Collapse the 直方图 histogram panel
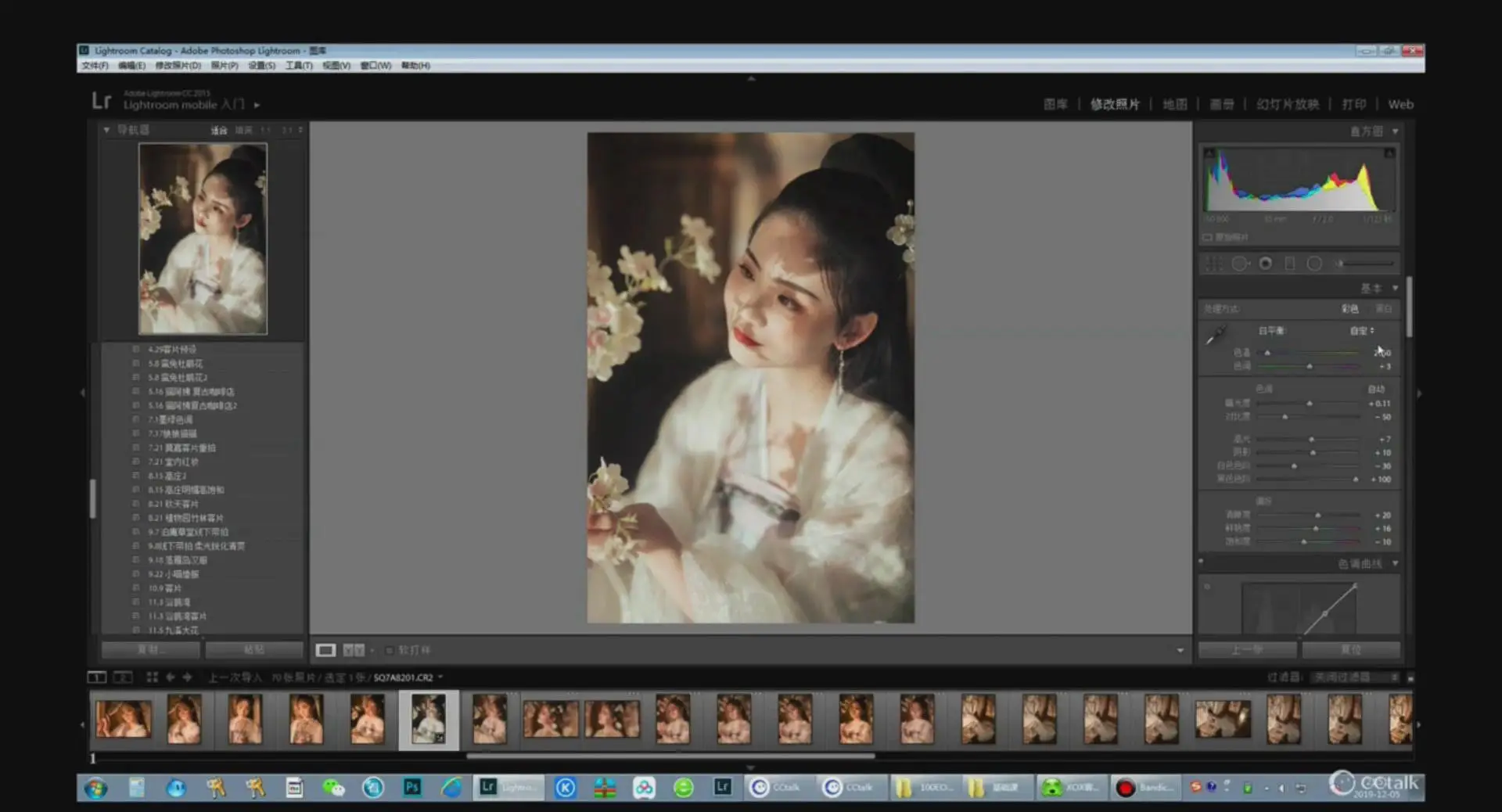1502x812 pixels. pos(1395,131)
